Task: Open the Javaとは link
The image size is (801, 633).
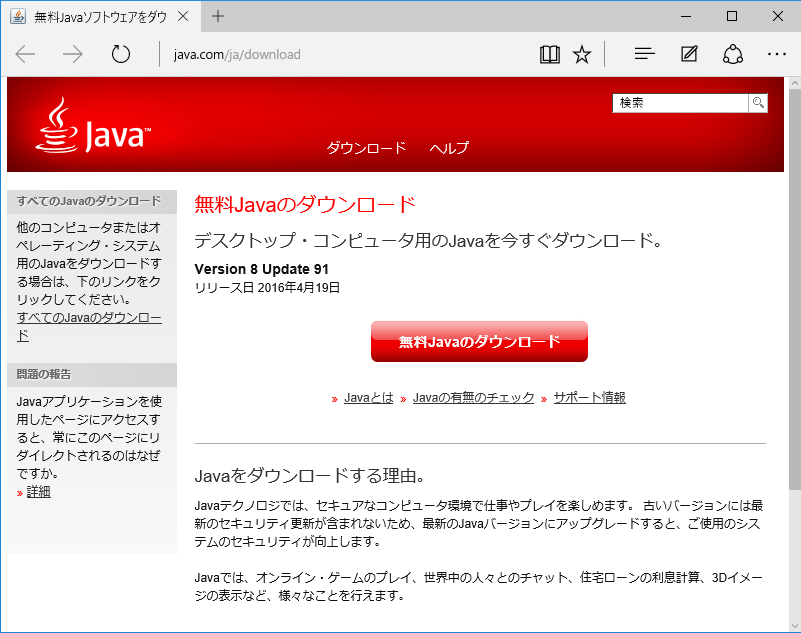Action: coord(368,398)
